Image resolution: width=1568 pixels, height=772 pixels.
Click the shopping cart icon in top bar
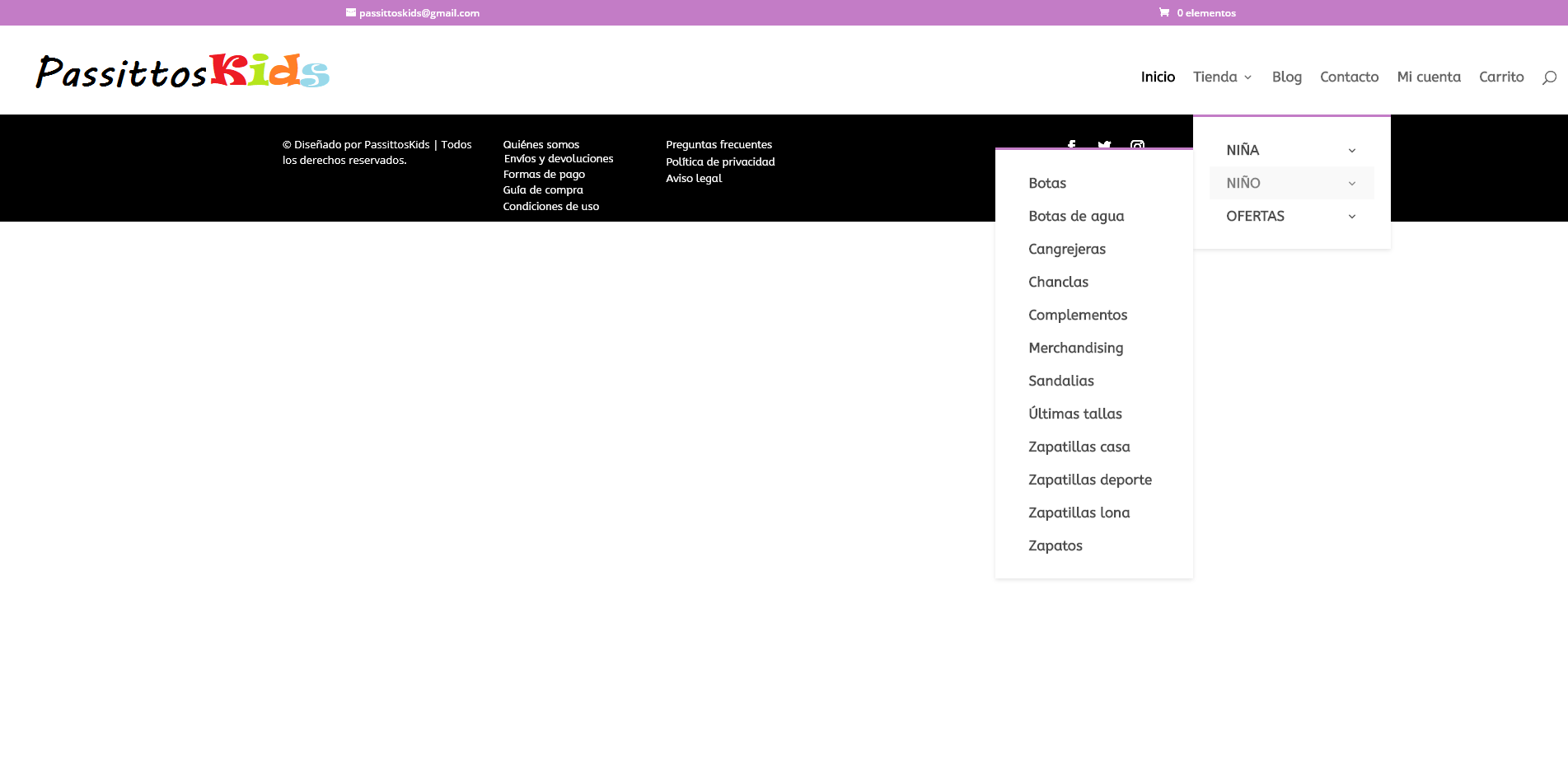[1164, 12]
